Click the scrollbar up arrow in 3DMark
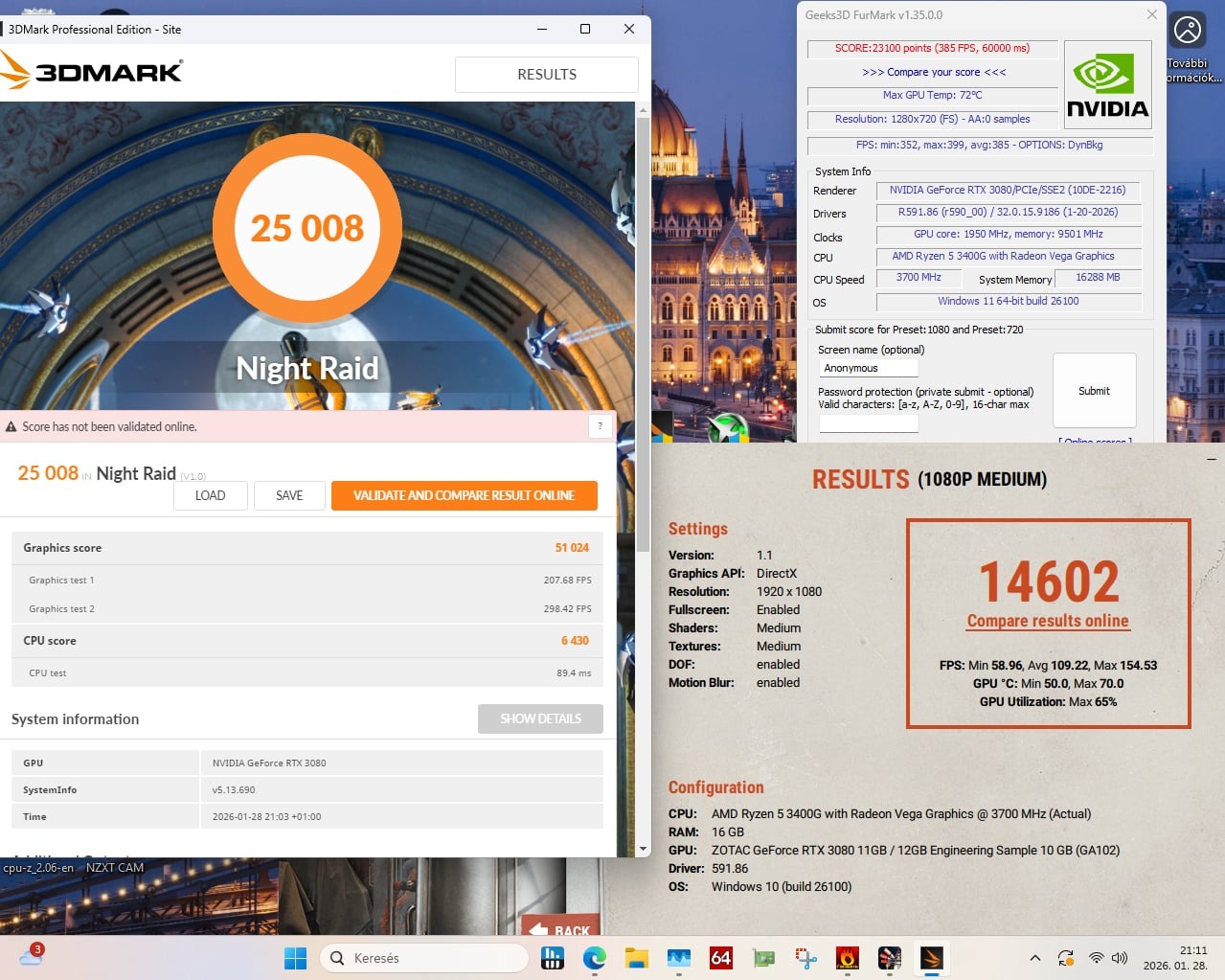The height and width of the screenshot is (980, 1225). 643,110
